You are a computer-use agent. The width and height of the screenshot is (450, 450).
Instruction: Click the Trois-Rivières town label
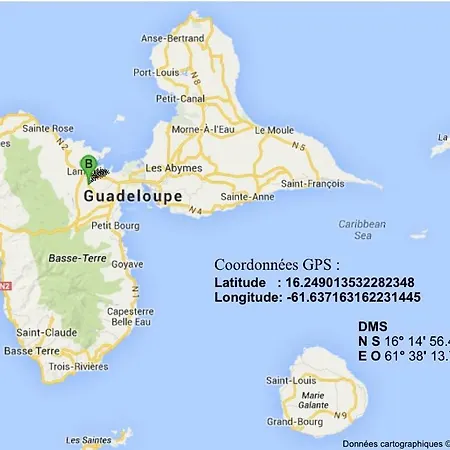[x=79, y=367]
